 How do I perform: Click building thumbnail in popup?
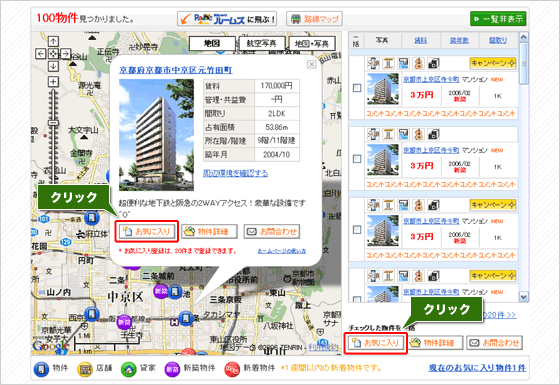click(156, 135)
